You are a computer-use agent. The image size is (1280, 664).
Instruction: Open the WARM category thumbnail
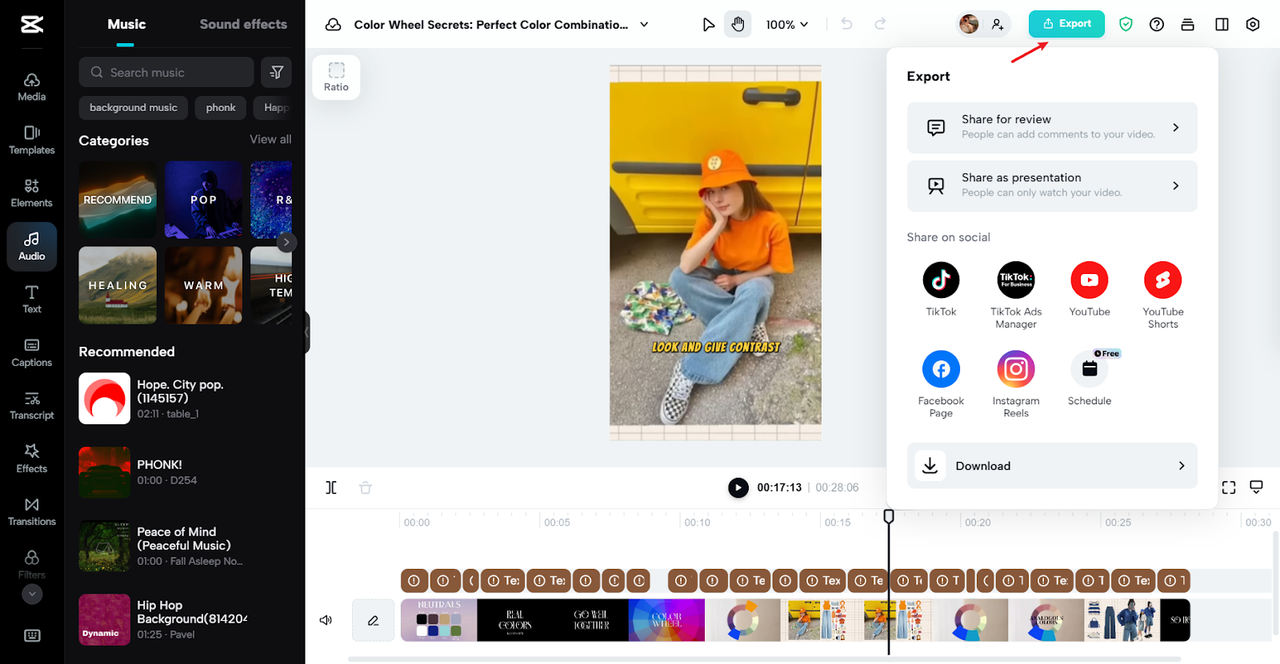pos(204,285)
